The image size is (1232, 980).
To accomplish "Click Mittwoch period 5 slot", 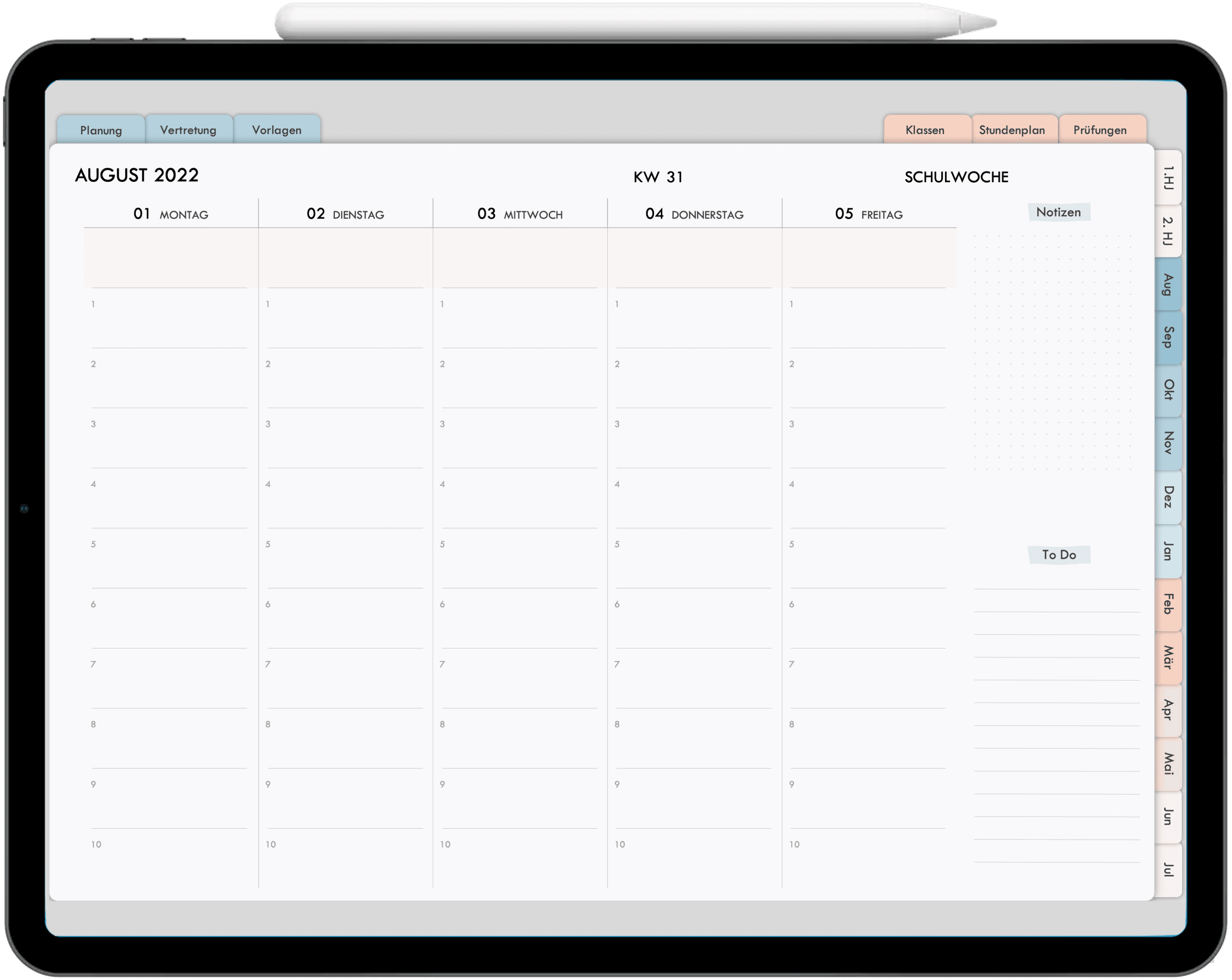I will pyautogui.click(x=520, y=559).
